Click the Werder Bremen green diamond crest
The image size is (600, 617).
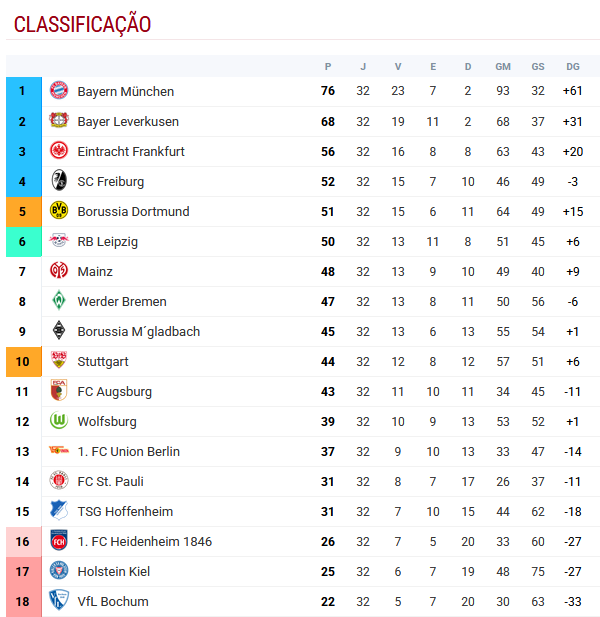(x=59, y=301)
